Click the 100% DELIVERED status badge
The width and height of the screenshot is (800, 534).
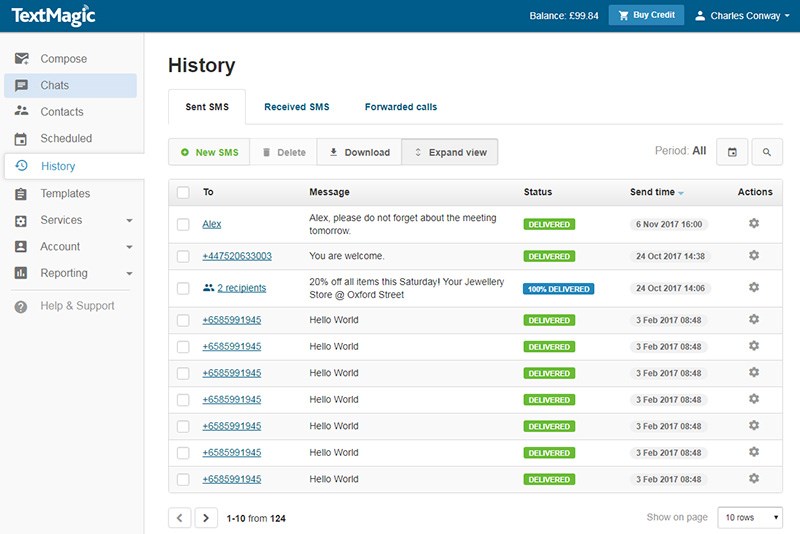(x=558, y=289)
